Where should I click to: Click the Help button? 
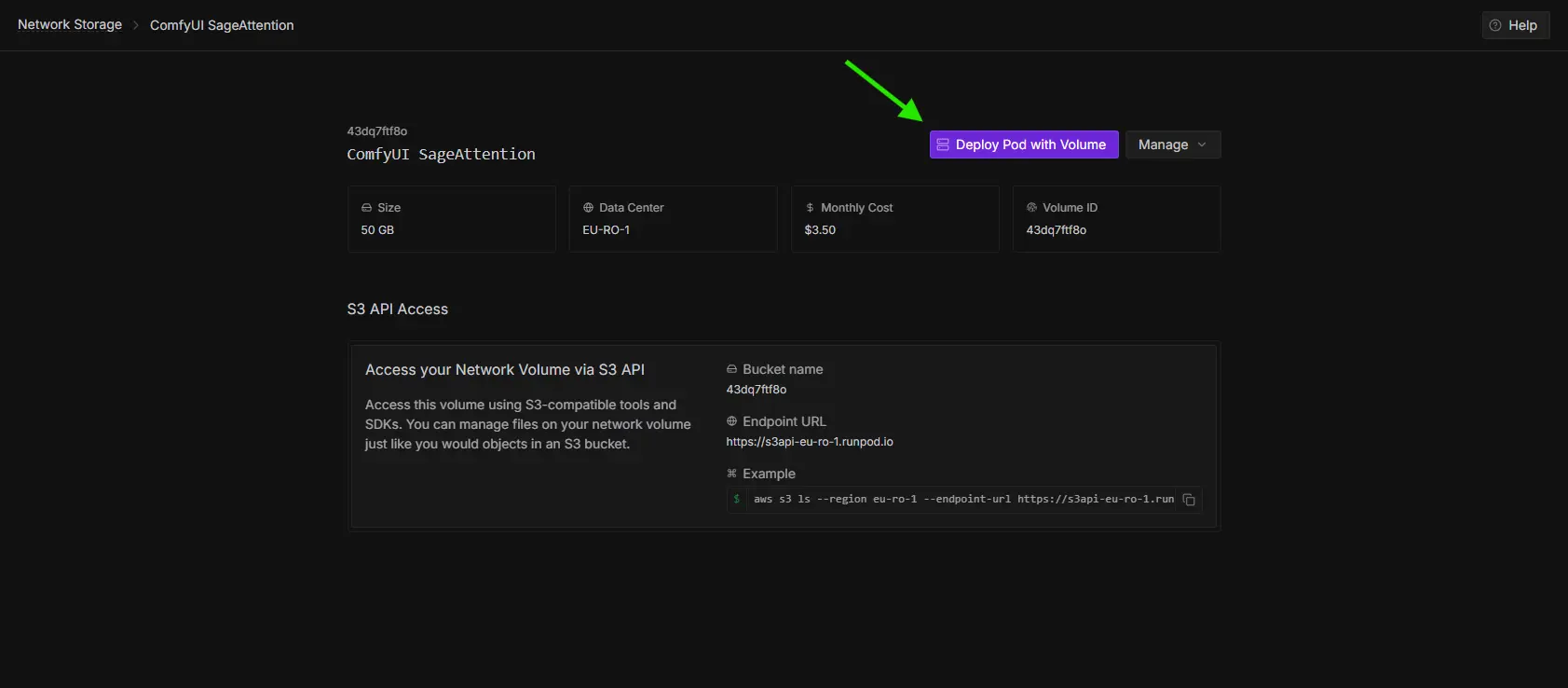(x=1516, y=25)
